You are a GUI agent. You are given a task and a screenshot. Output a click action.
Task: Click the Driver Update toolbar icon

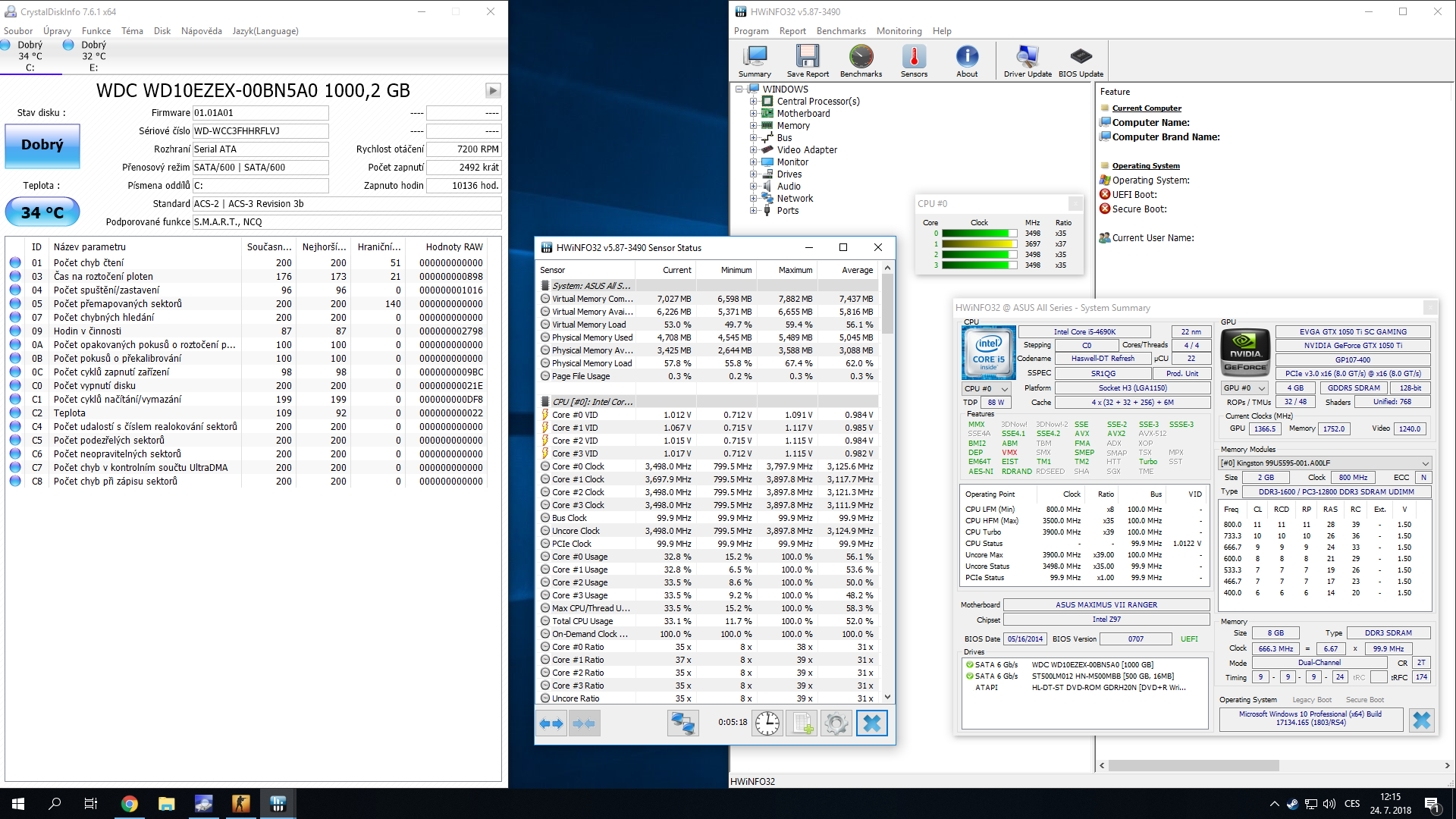click(x=1028, y=61)
